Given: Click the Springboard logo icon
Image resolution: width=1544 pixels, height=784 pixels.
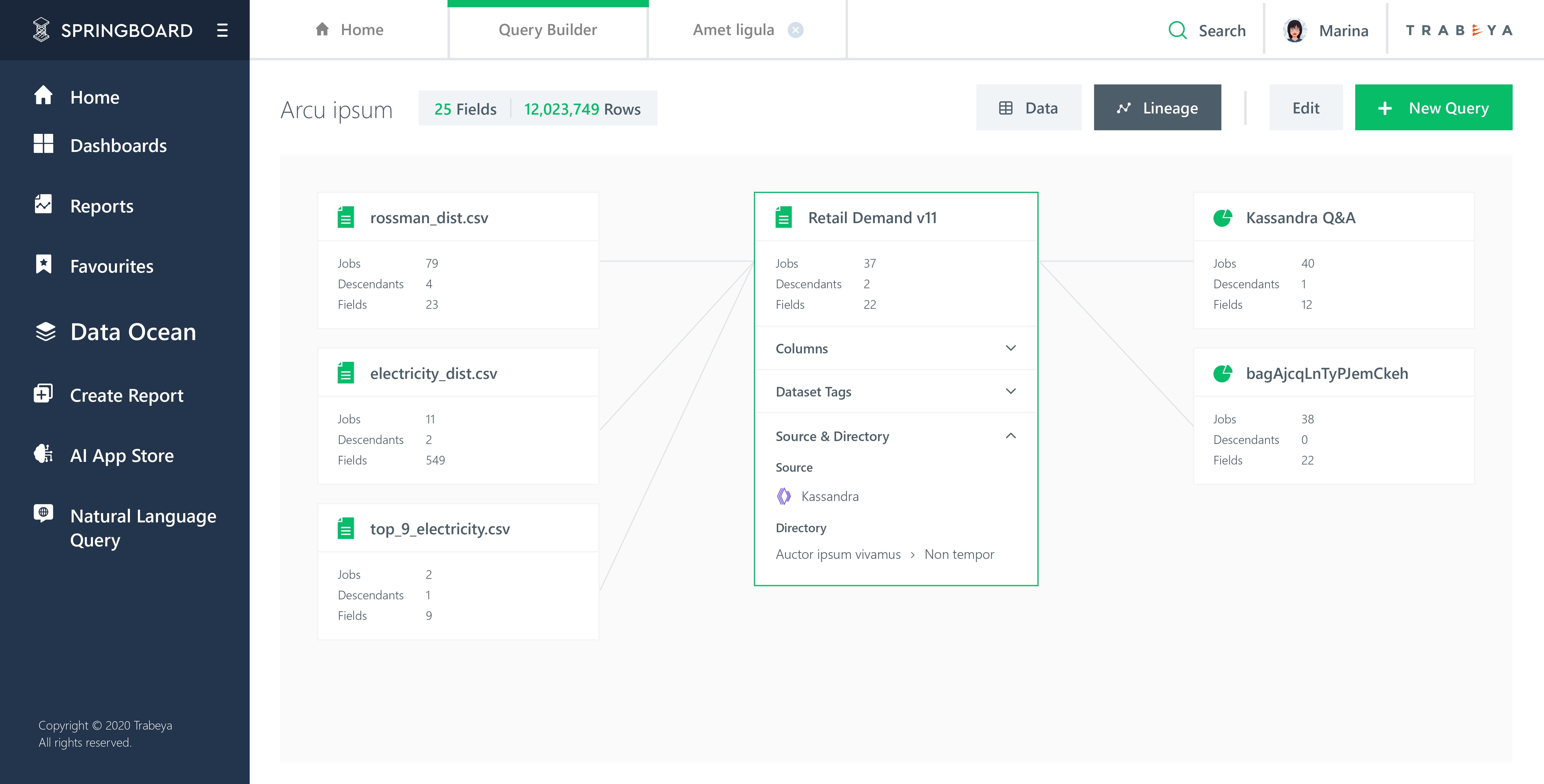Looking at the screenshot, I should coord(41,30).
